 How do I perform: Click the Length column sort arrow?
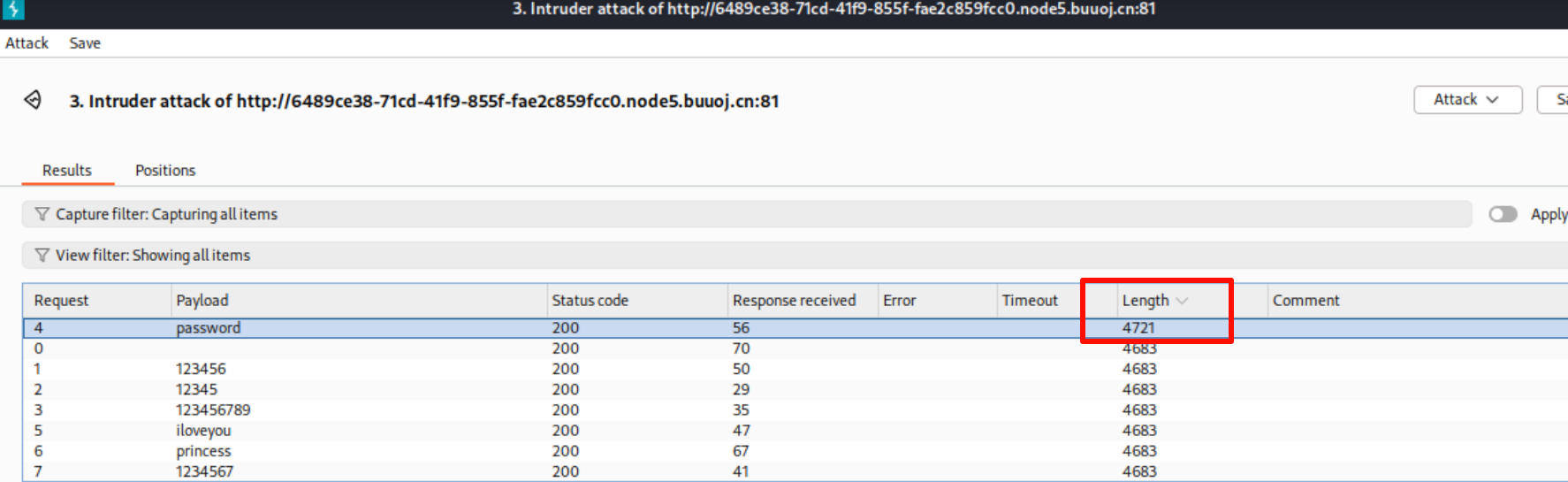tap(1182, 301)
